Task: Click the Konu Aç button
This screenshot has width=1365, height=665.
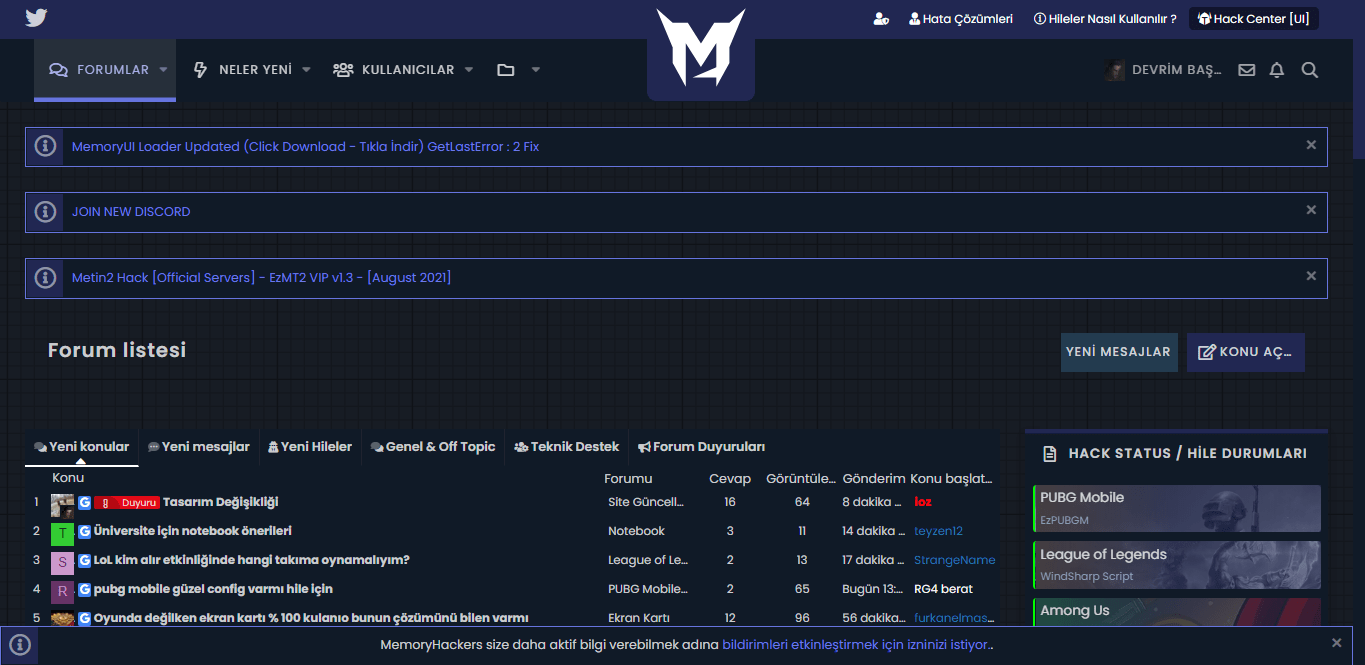Action: point(1246,352)
